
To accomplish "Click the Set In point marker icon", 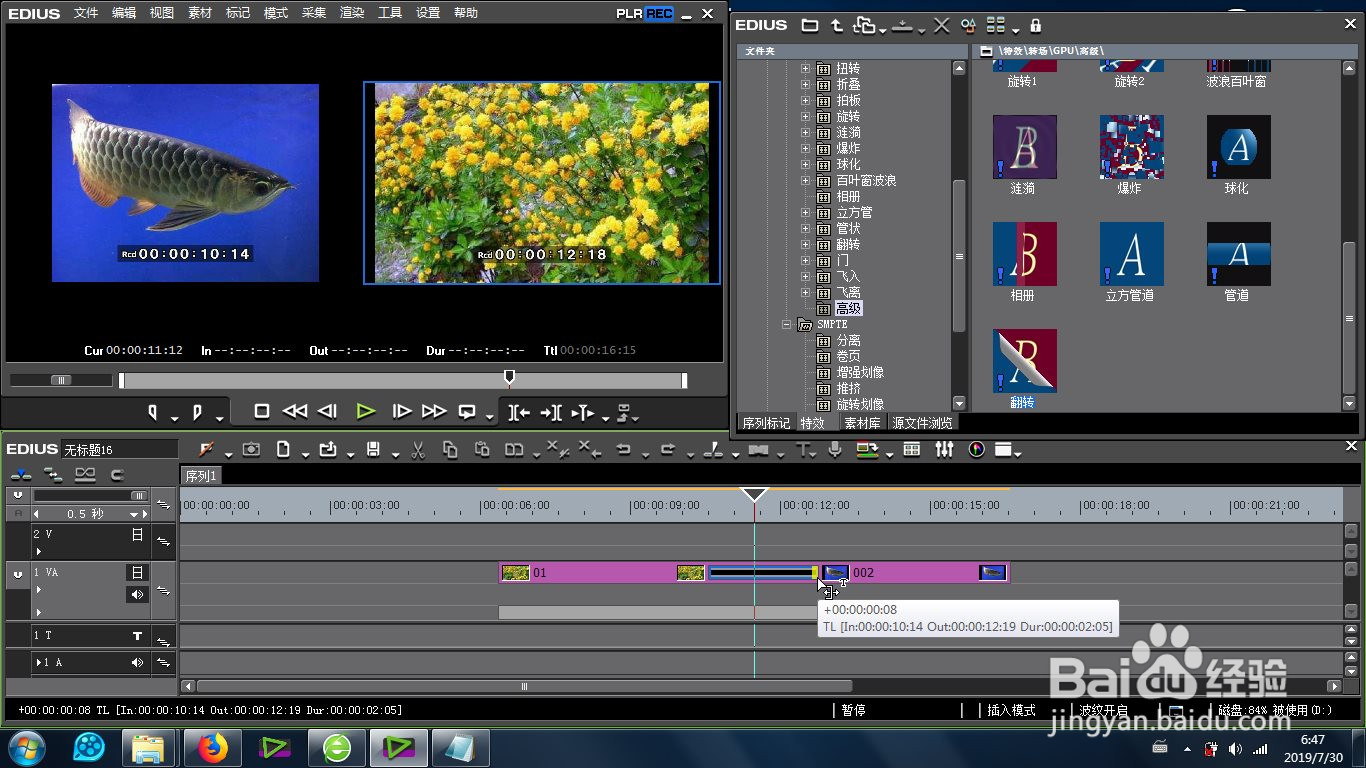I will [x=153, y=412].
